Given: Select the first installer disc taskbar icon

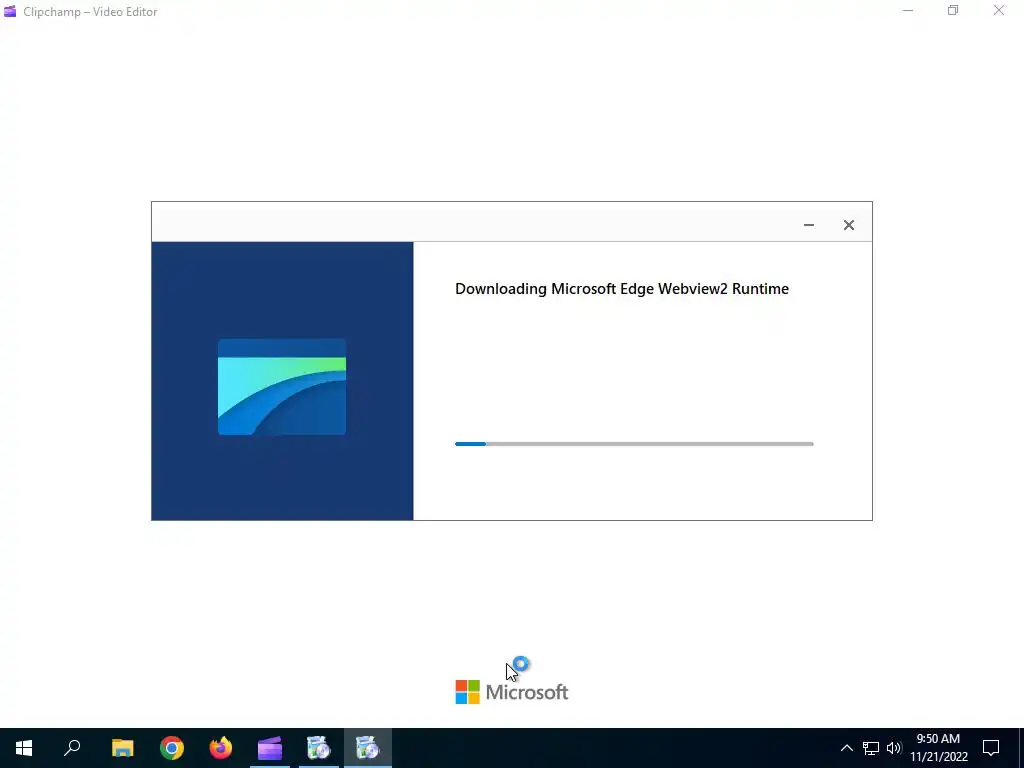Looking at the screenshot, I should click(x=319, y=748).
